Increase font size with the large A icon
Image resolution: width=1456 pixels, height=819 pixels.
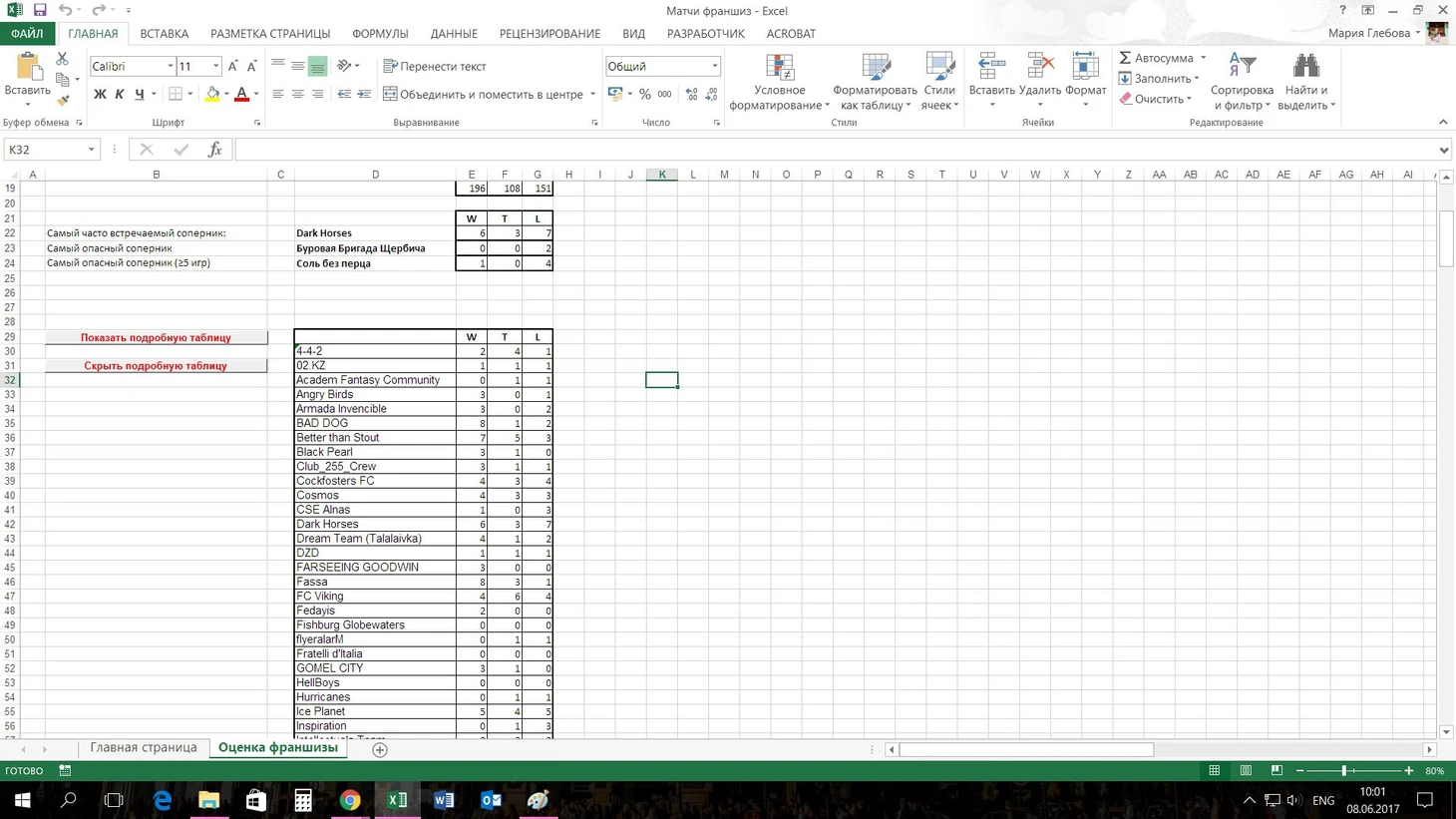click(233, 66)
